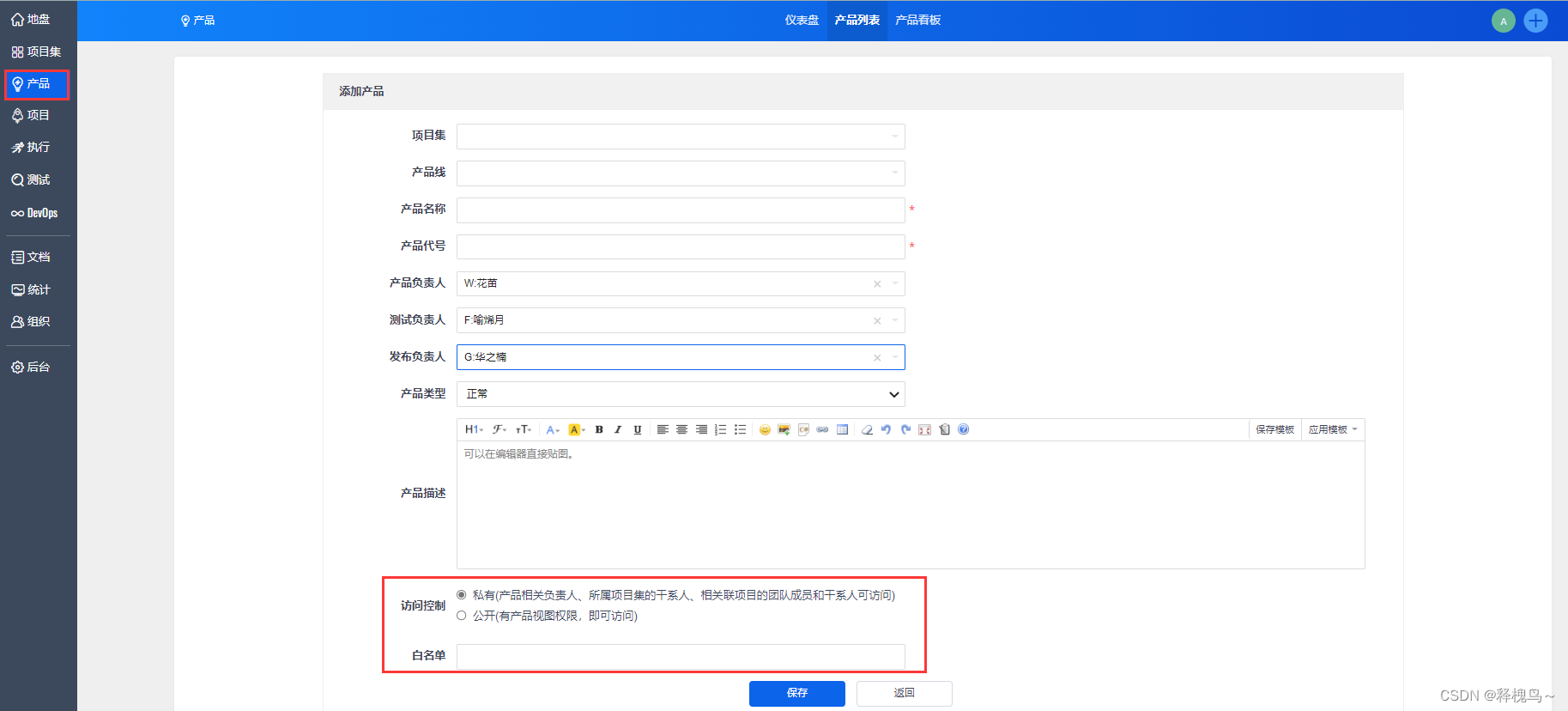Insert hyperlink via editor toolbar

pos(823,429)
